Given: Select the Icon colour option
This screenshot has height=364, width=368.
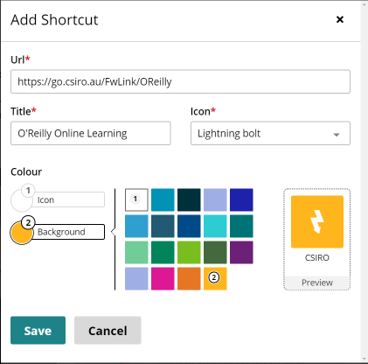Looking at the screenshot, I should click(x=58, y=200).
